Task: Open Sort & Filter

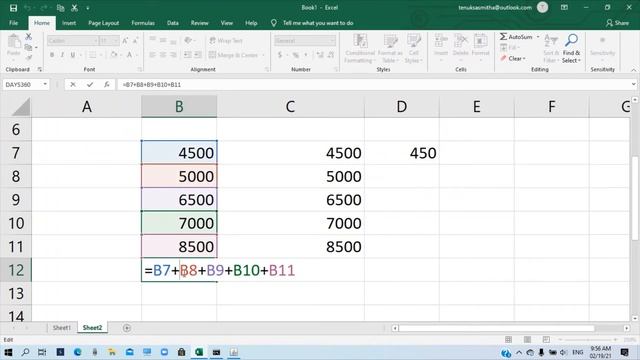Action: [551, 49]
